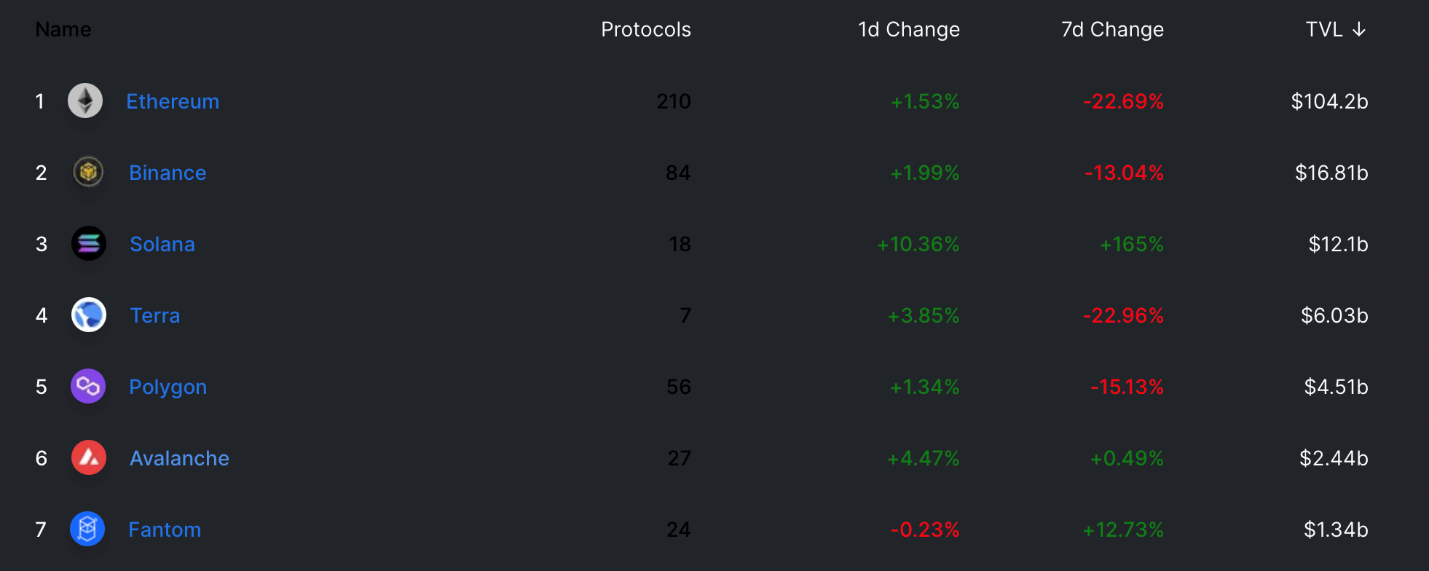The height and width of the screenshot is (571, 1429).
Task: Click the Ethereum chain logo icon
Action: (x=85, y=101)
